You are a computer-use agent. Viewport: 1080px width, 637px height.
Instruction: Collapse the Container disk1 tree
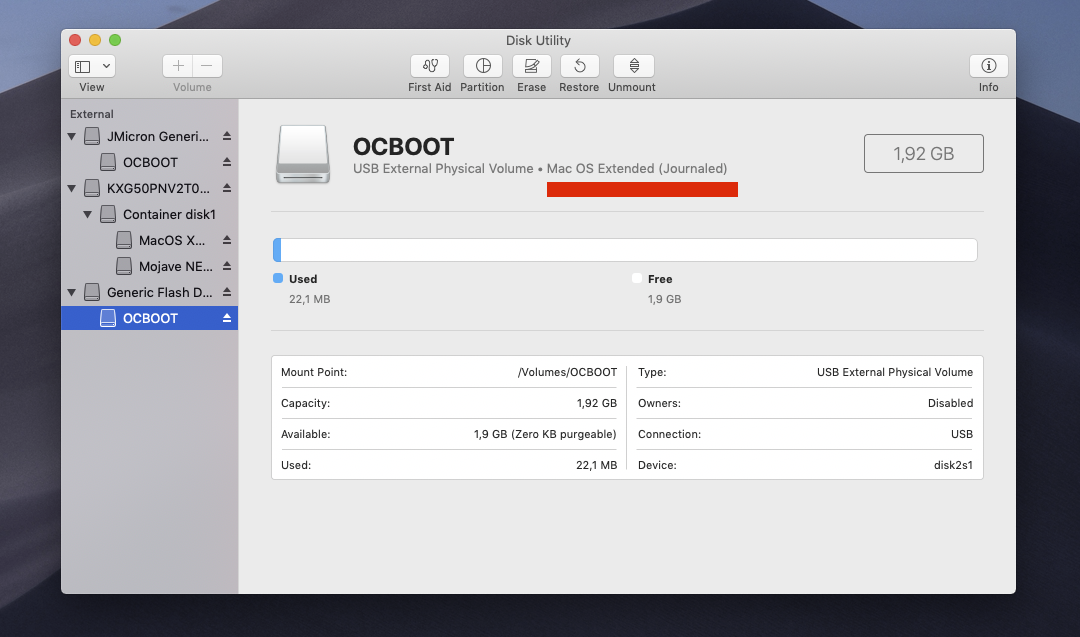point(87,214)
